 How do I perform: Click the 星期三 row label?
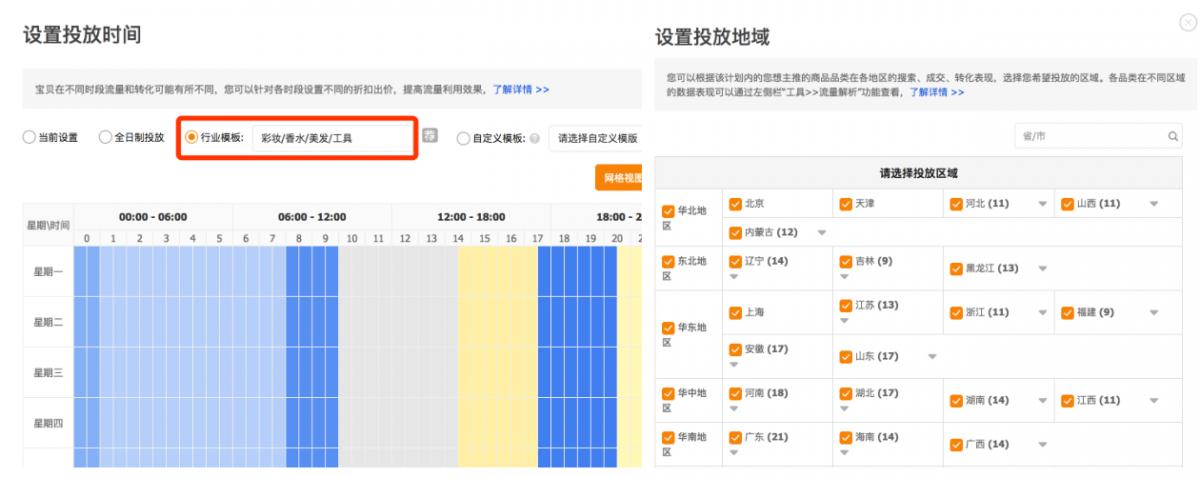48,373
